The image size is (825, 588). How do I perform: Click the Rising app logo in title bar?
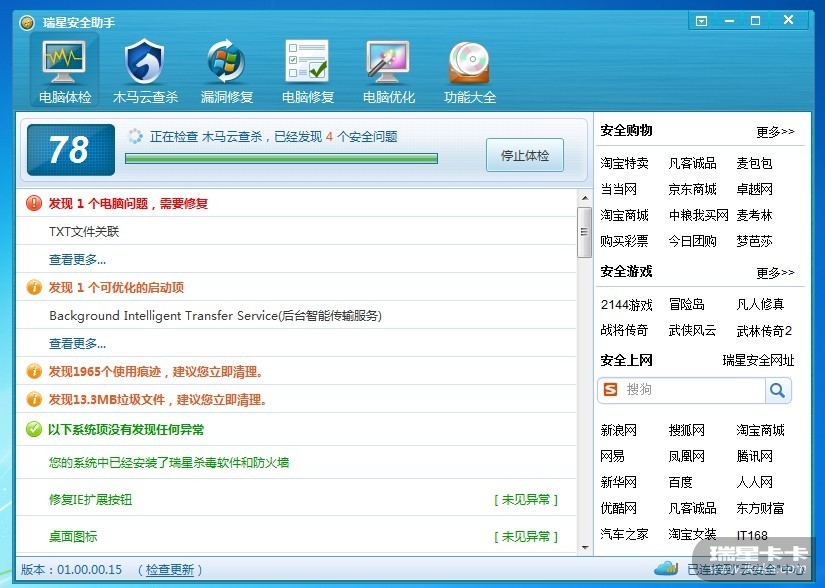tap(26, 23)
